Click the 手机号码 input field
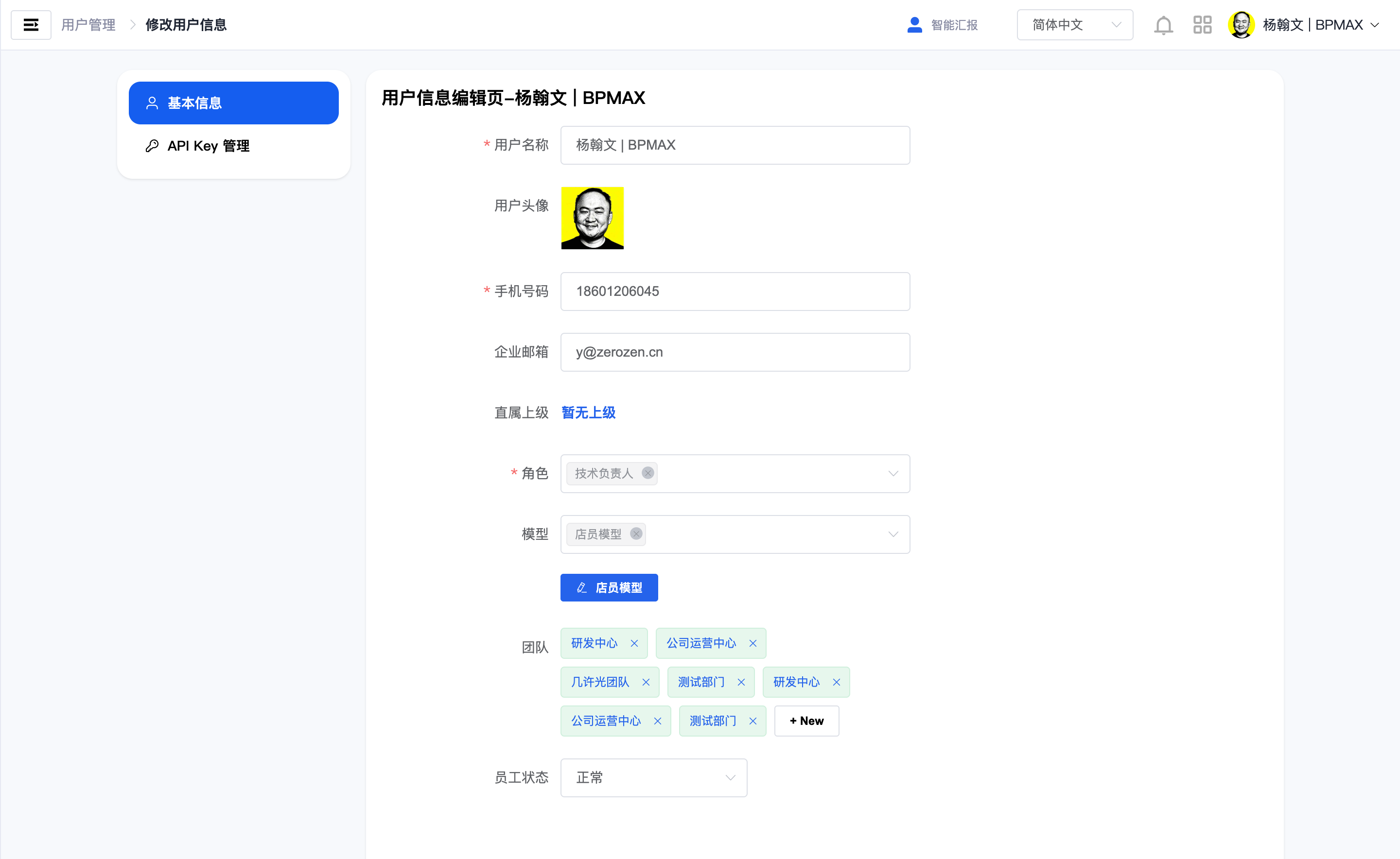Screen dimensions: 1400x859 (735, 292)
